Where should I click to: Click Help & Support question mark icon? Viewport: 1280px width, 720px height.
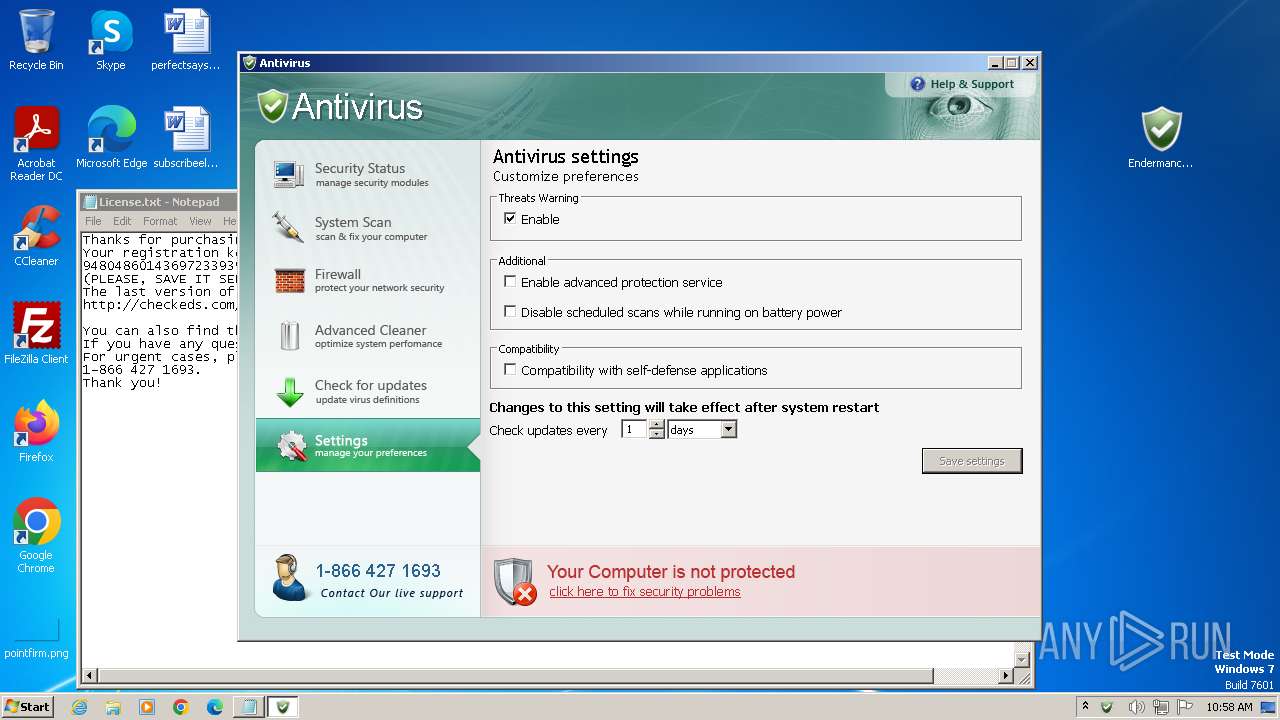(918, 84)
